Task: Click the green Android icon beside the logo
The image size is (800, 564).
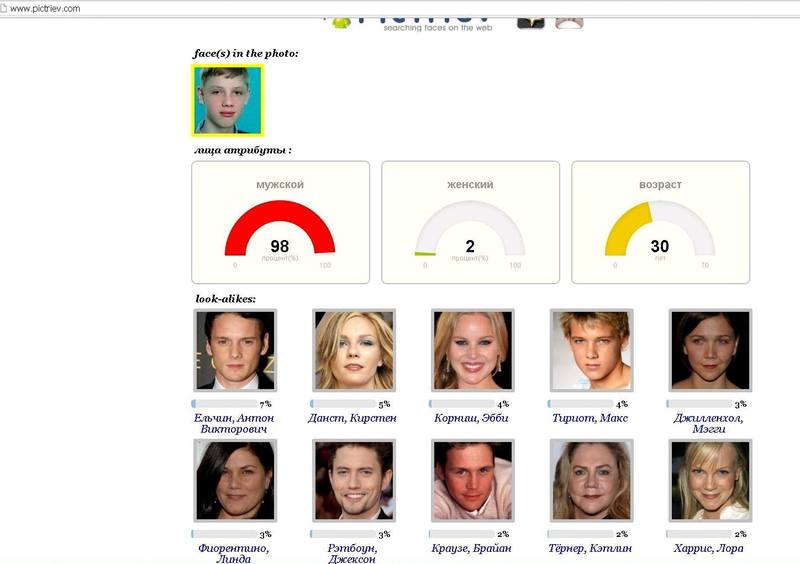Action: coord(343,19)
